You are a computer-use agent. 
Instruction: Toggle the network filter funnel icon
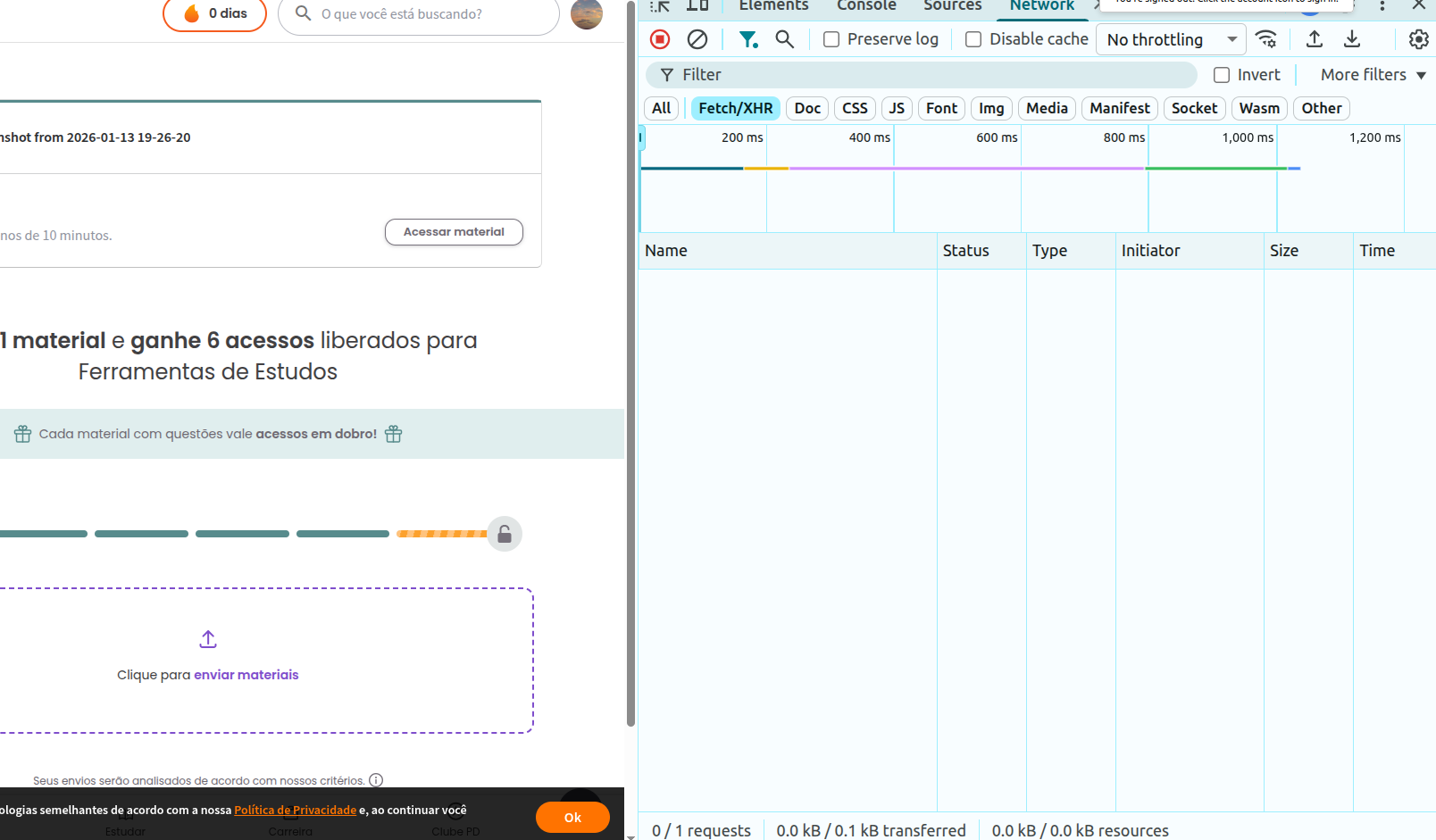coord(747,39)
